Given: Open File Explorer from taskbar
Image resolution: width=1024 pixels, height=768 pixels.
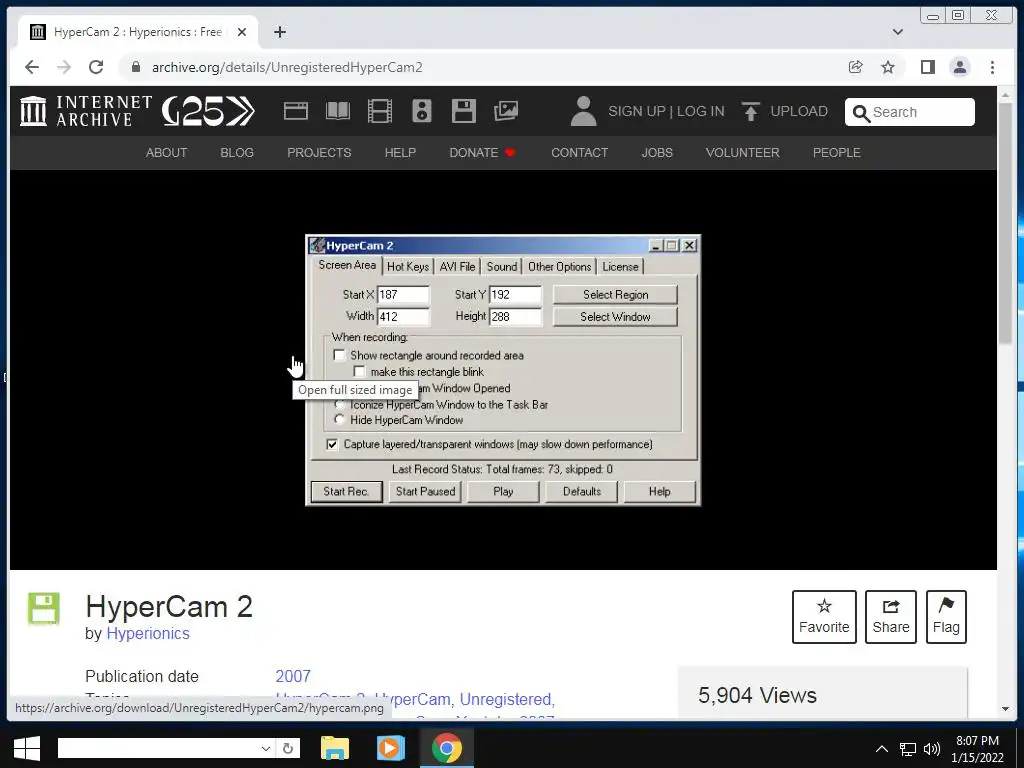Looking at the screenshot, I should pos(335,748).
